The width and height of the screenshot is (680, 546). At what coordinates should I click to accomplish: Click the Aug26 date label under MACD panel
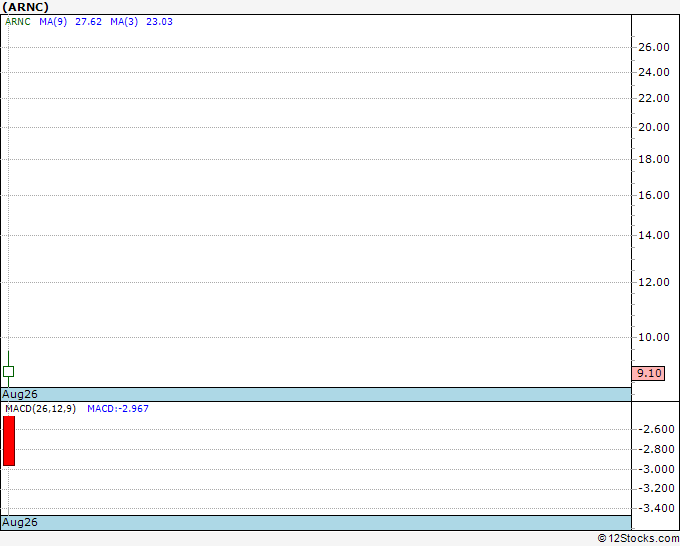pos(20,522)
